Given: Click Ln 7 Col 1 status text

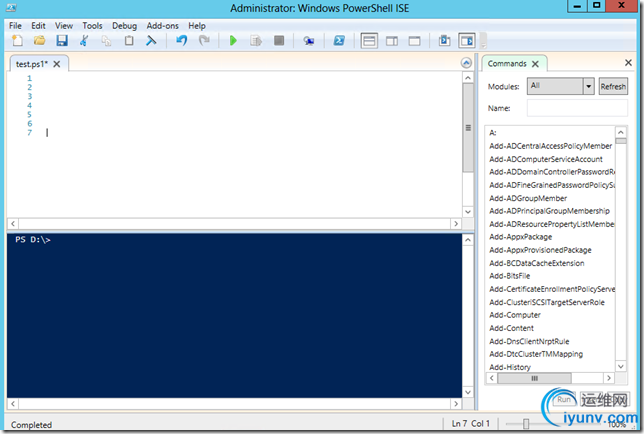Looking at the screenshot, I should click(x=470, y=423).
